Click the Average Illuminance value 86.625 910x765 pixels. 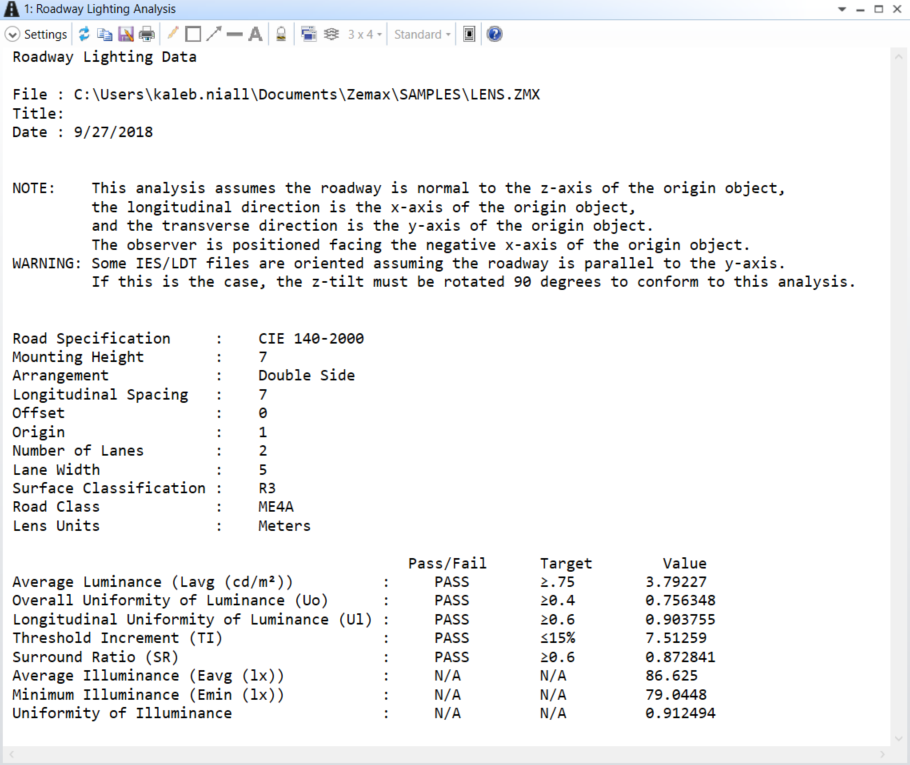click(671, 676)
